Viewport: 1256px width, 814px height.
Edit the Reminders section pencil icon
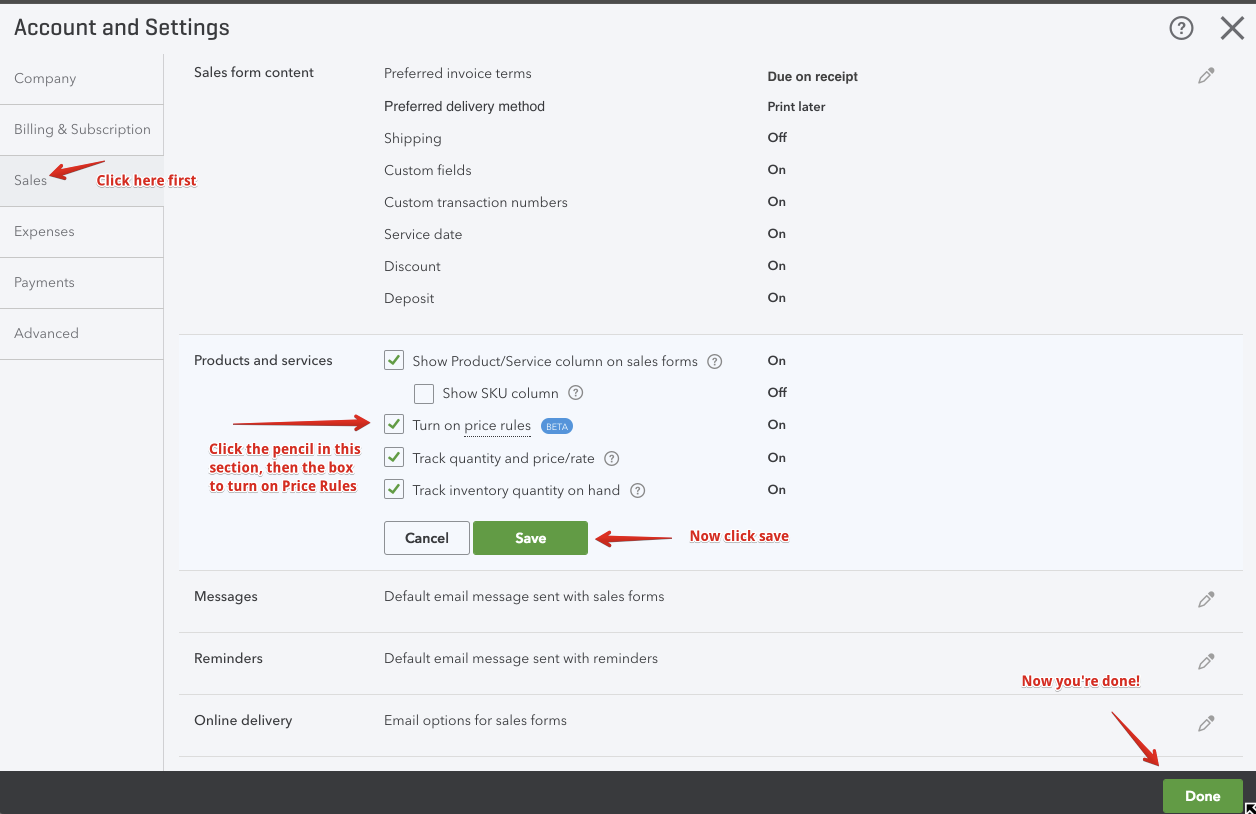click(1206, 661)
